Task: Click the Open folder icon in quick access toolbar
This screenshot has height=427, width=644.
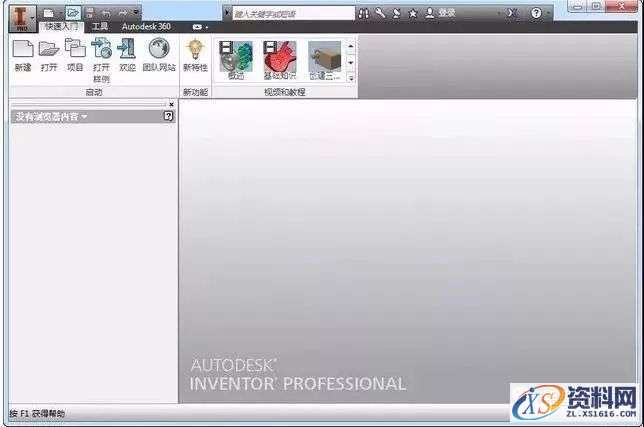Action: click(x=73, y=13)
